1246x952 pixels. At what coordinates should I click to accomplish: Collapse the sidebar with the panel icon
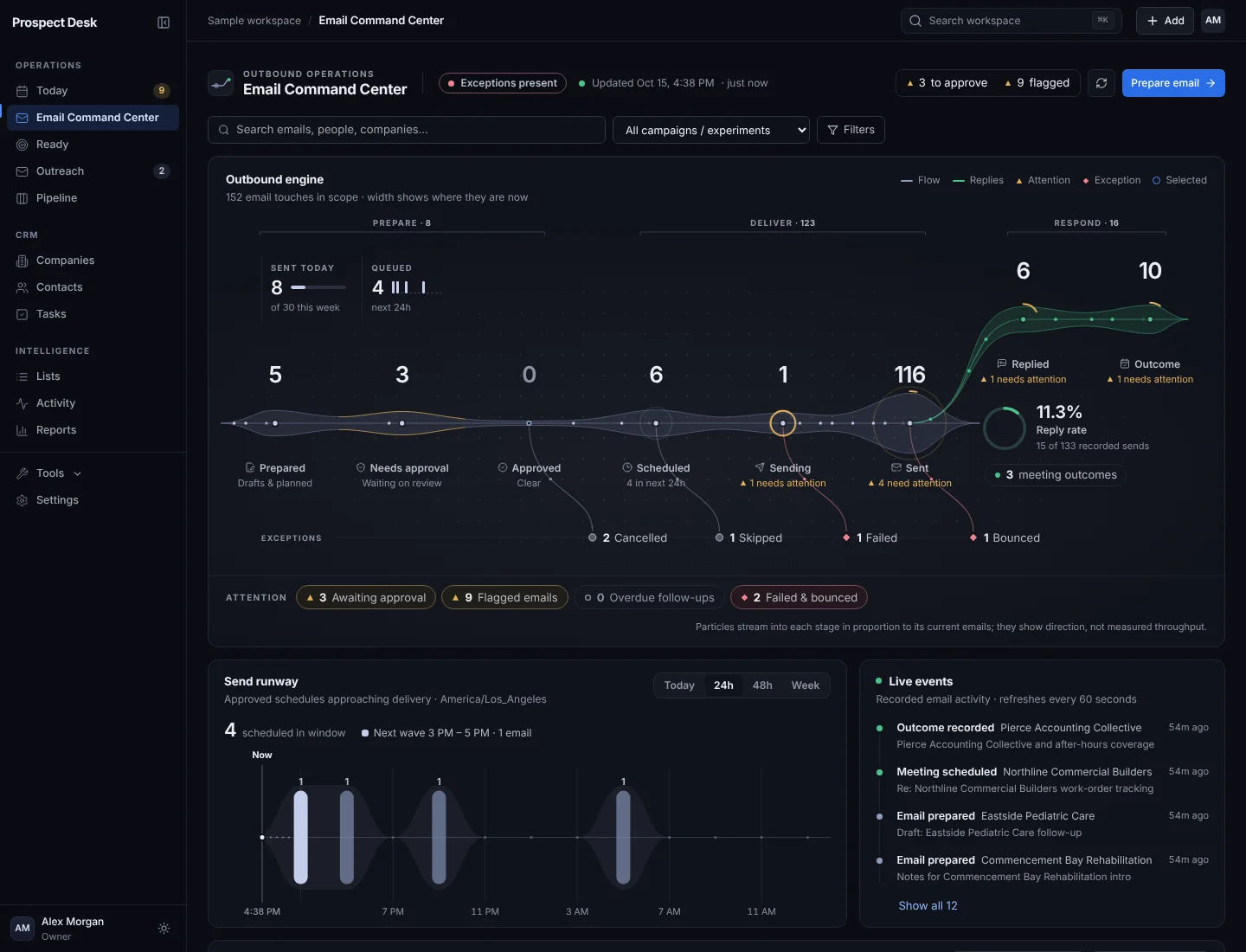tap(164, 23)
